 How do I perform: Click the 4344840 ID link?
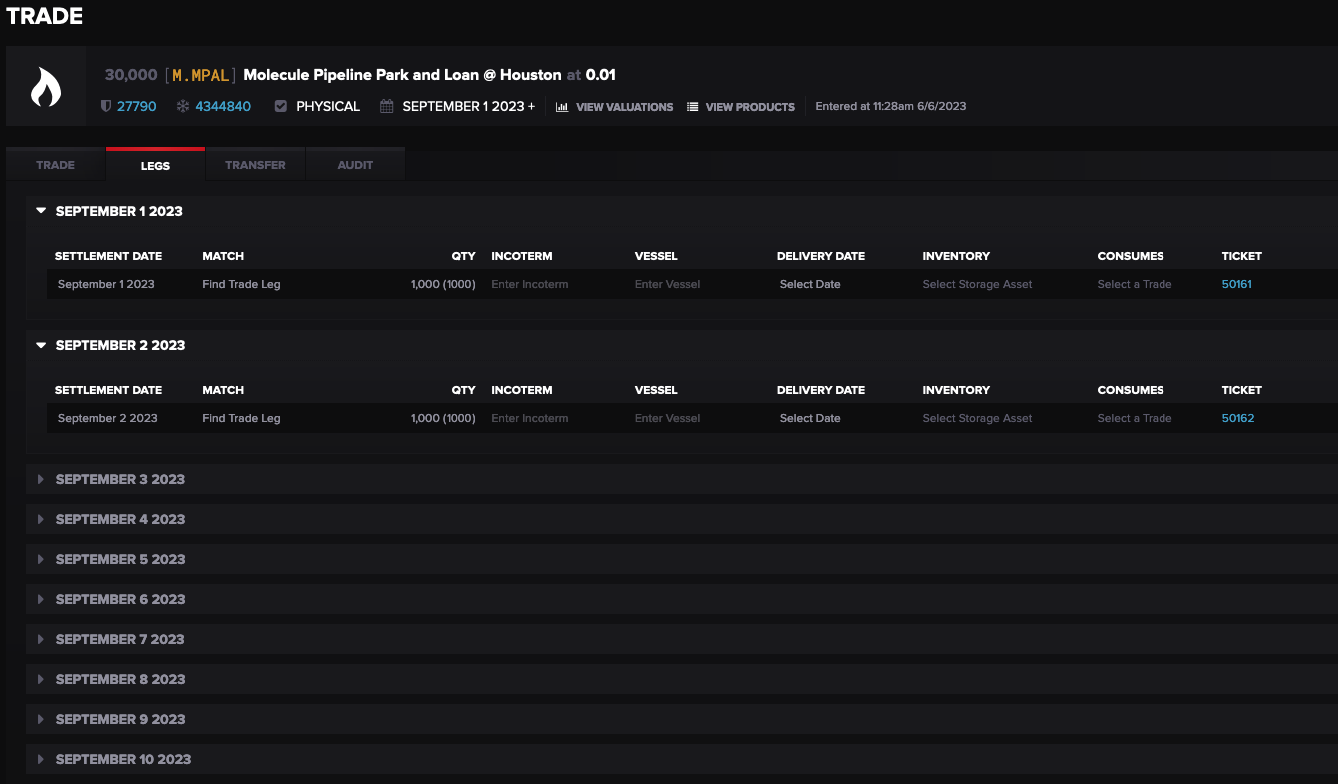223,106
